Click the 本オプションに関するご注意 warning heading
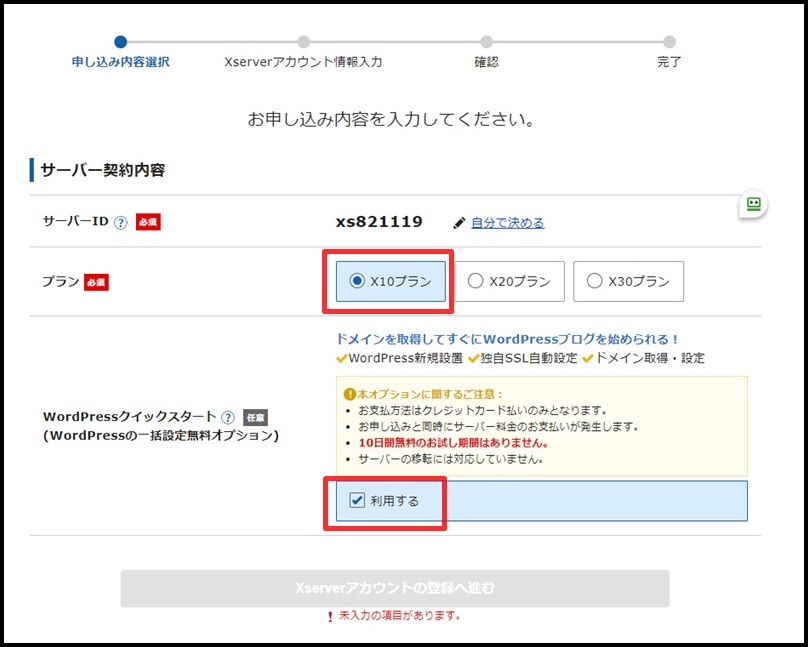 tap(429, 395)
